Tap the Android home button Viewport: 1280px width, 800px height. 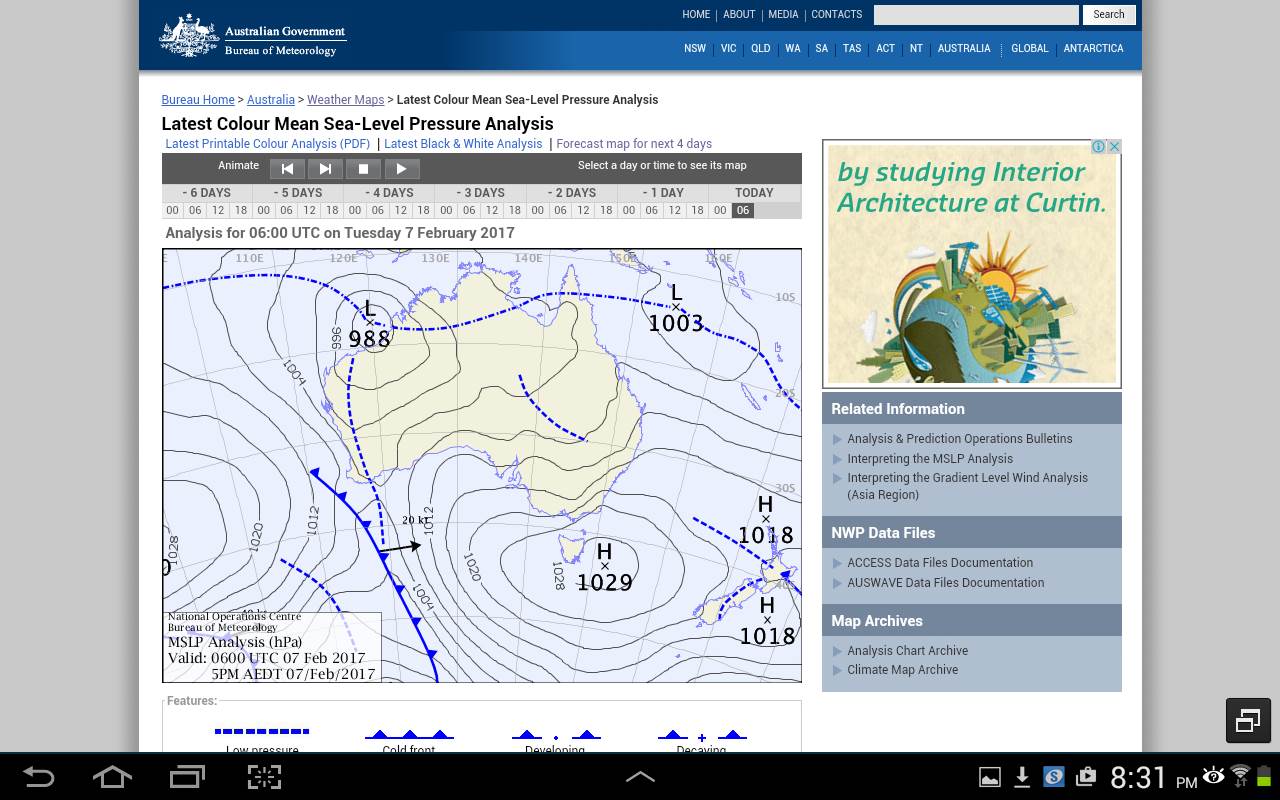112,777
